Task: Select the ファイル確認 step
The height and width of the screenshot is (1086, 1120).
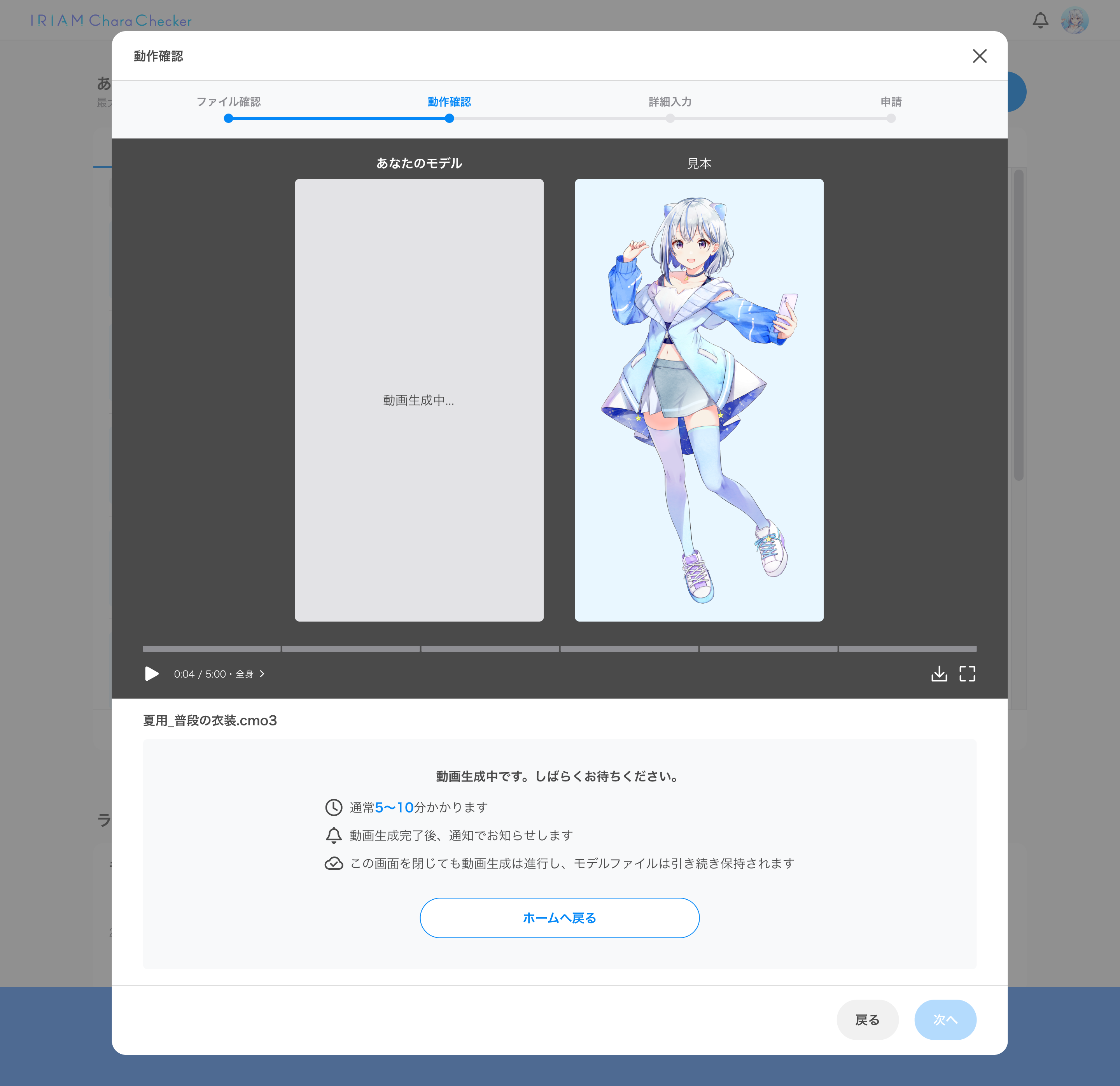Action: (229, 102)
